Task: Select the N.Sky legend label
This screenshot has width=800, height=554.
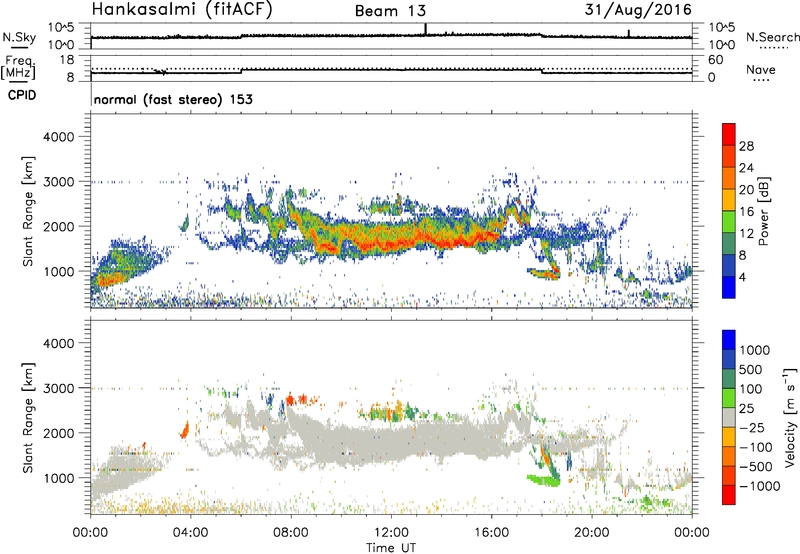Action: click(x=19, y=37)
